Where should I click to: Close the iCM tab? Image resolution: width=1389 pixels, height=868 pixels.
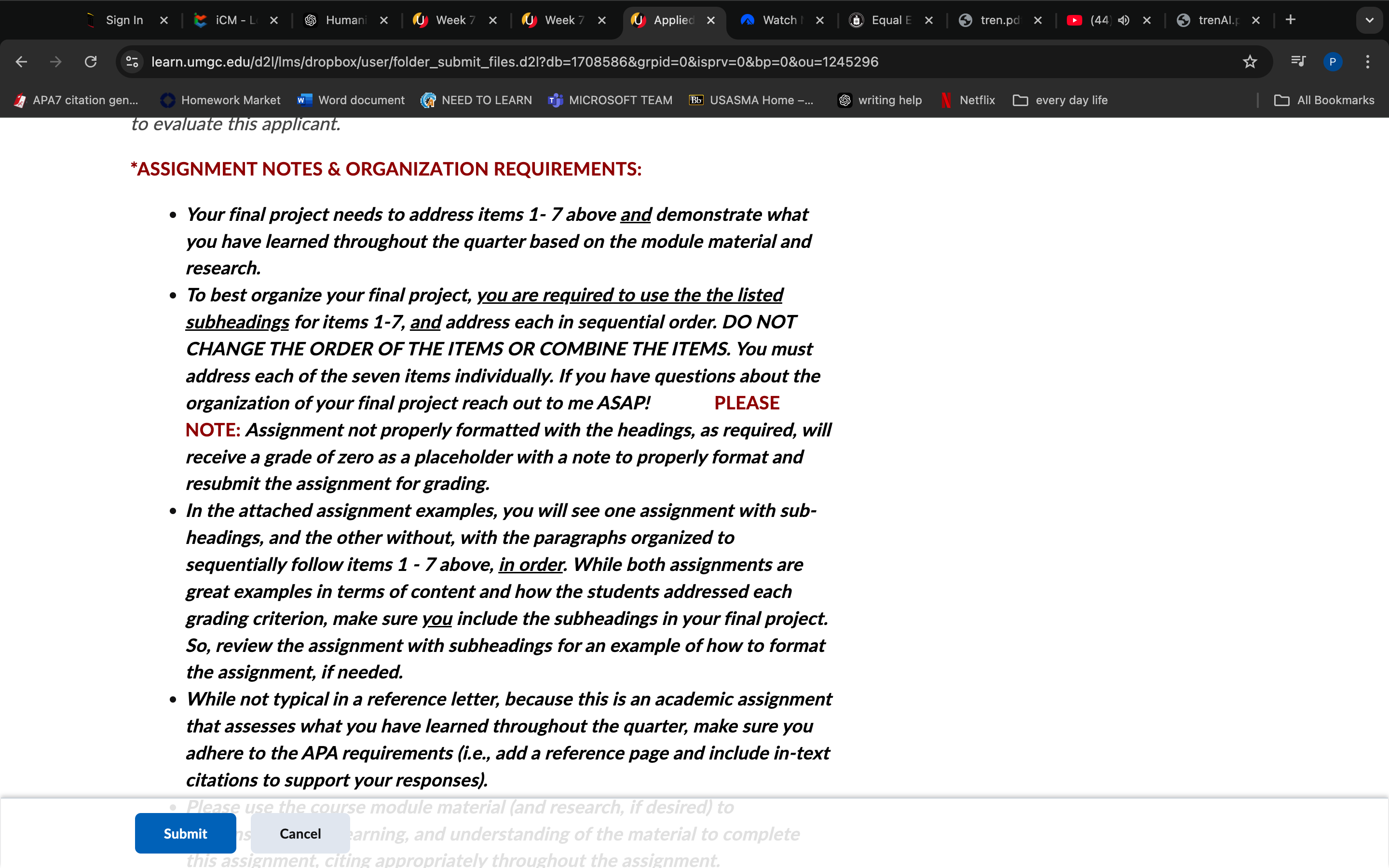click(x=274, y=20)
